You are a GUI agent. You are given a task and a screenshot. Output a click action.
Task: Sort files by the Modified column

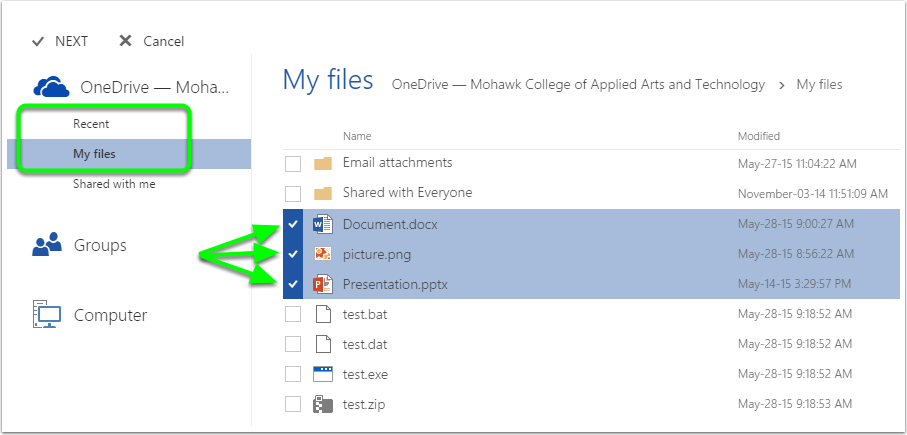tap(759, 136)
